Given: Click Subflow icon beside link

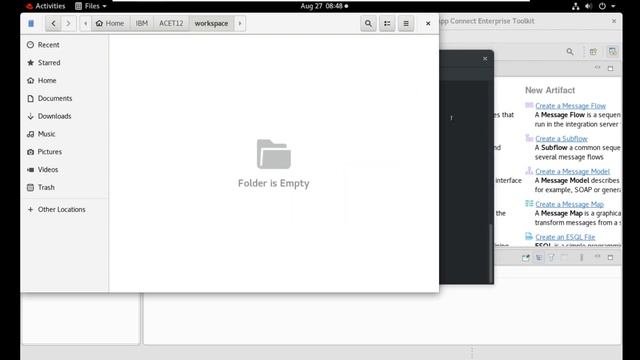Looking at the screenshot, I should tap(529, 138).
